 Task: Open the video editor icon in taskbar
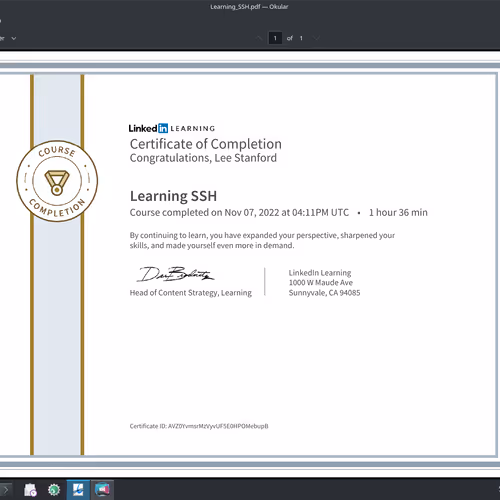[x=102, y=490]
